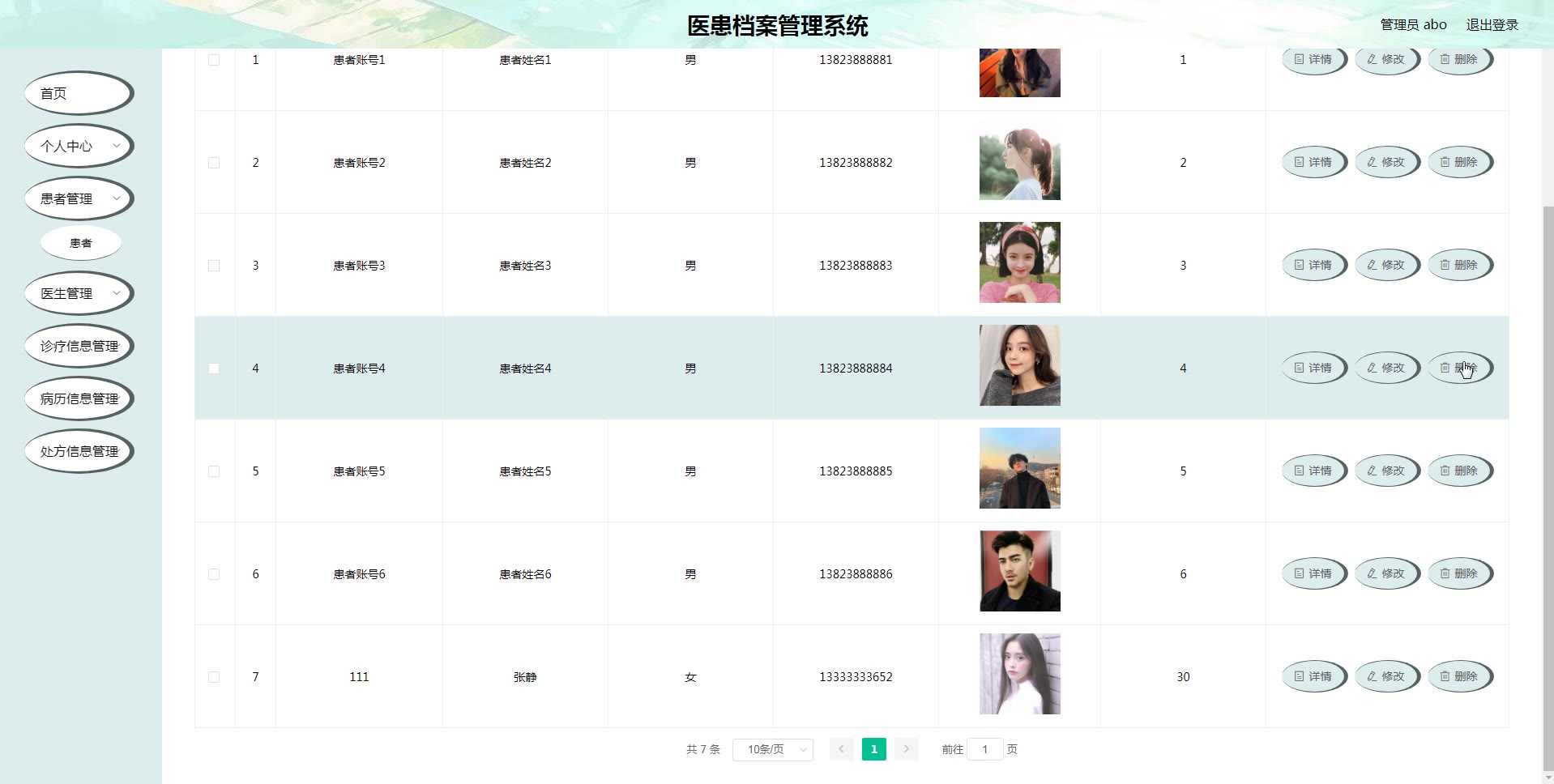Delete patient 患者账号5

[1459, 471]
